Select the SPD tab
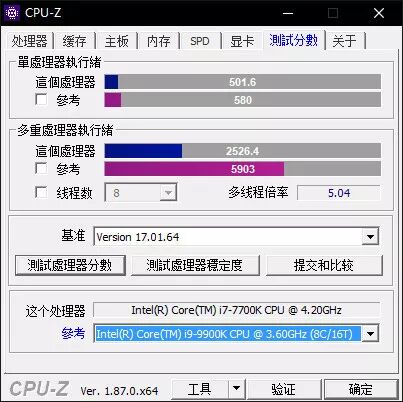Viewport: 403px width, 402px height. click(200, 41)
